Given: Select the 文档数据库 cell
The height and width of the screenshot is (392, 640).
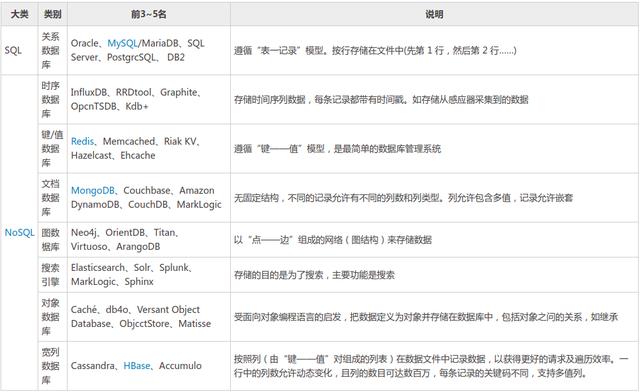Looking at the screenshot, I should [53, 198].
